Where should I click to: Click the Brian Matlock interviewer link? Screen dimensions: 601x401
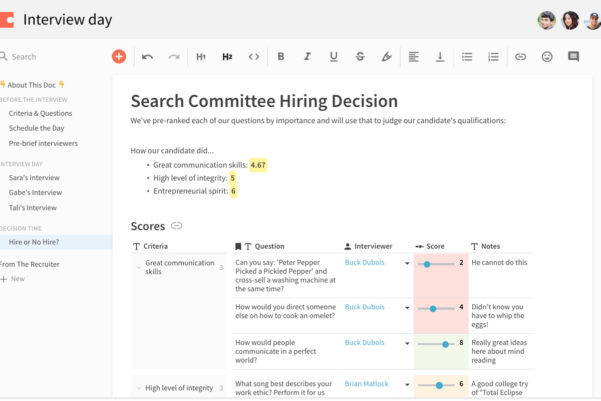367,383
